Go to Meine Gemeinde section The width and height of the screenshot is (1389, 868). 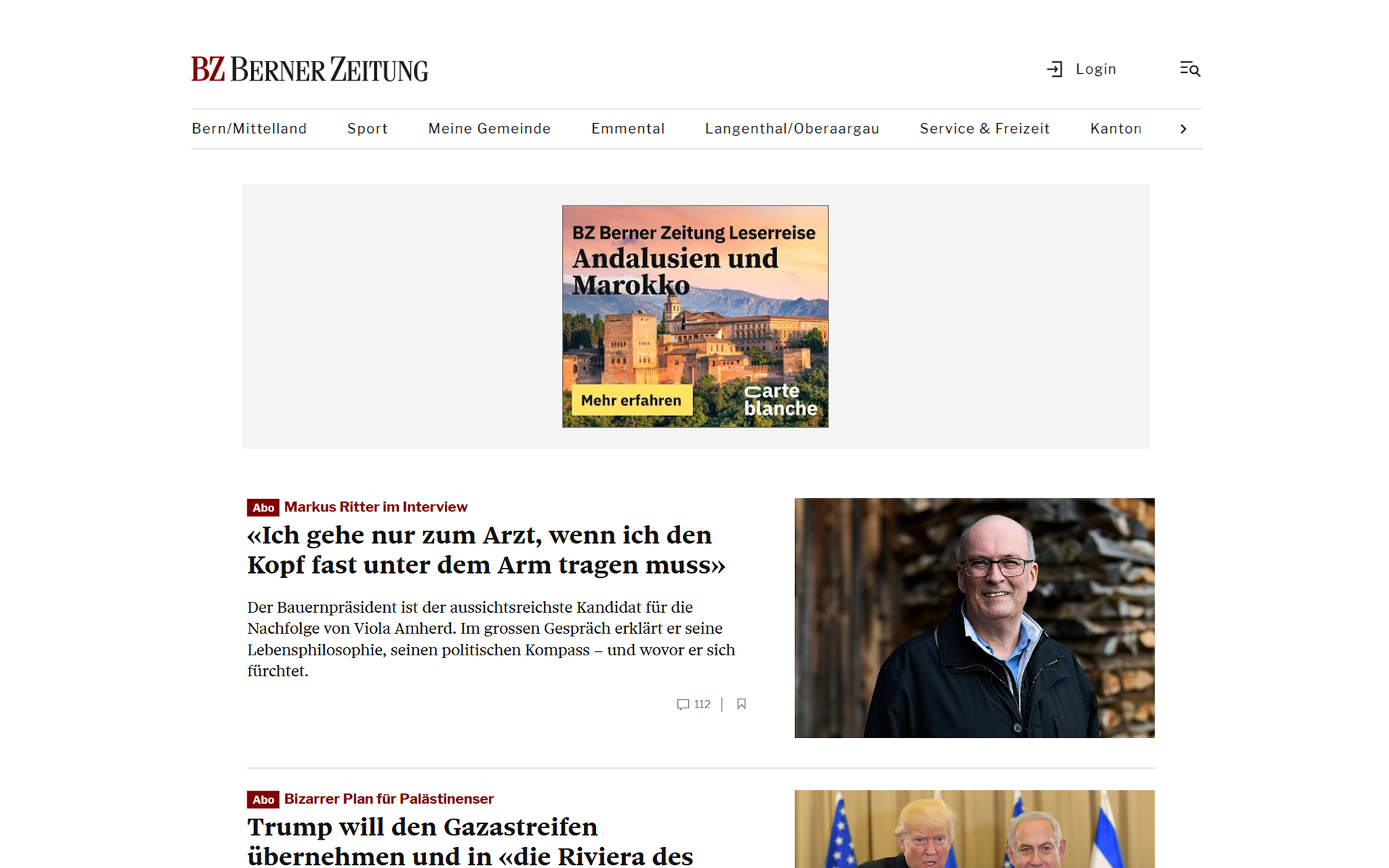(x=489, y=129)
